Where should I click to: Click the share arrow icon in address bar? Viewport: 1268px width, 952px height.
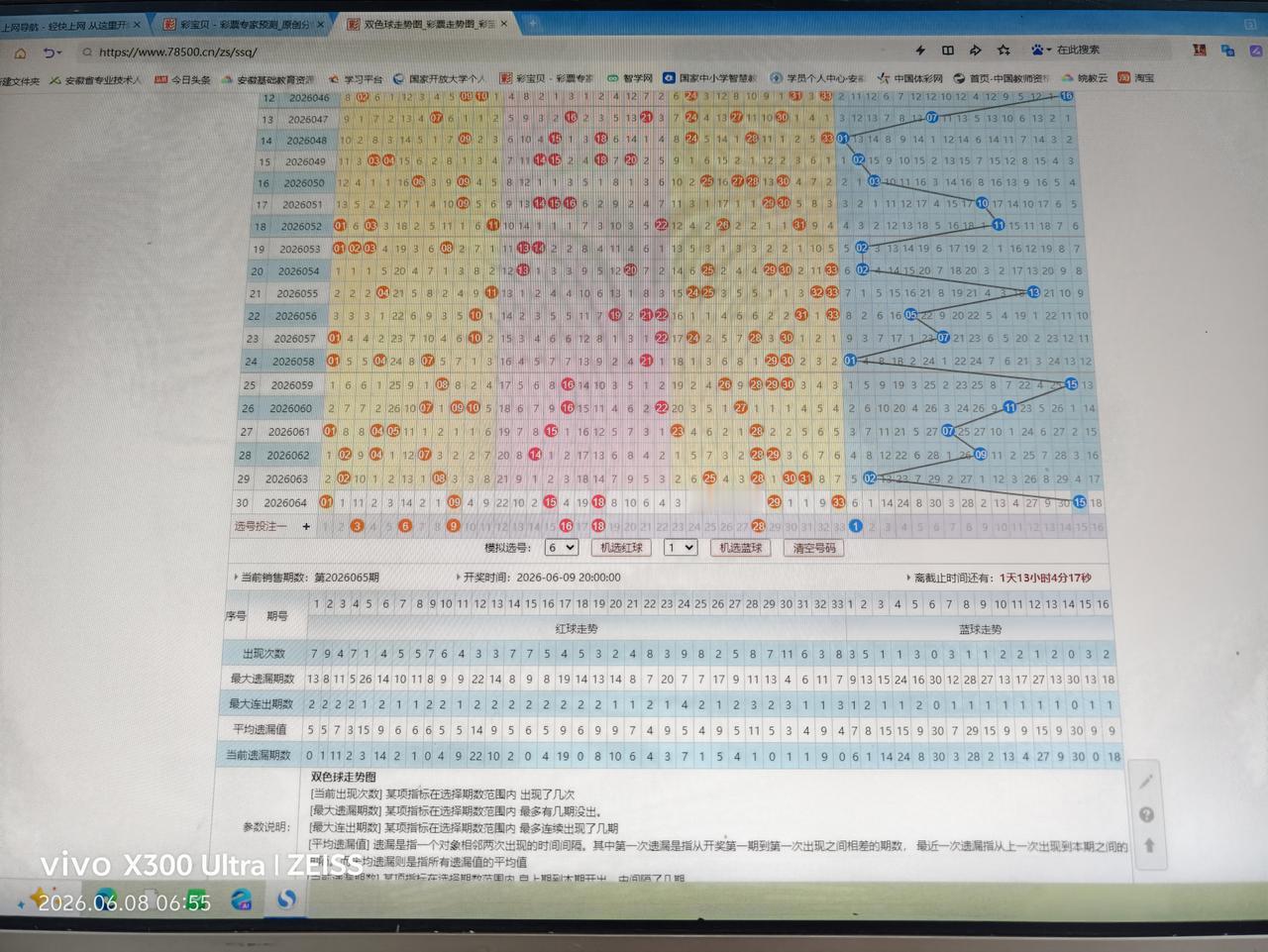pos(976,50)
